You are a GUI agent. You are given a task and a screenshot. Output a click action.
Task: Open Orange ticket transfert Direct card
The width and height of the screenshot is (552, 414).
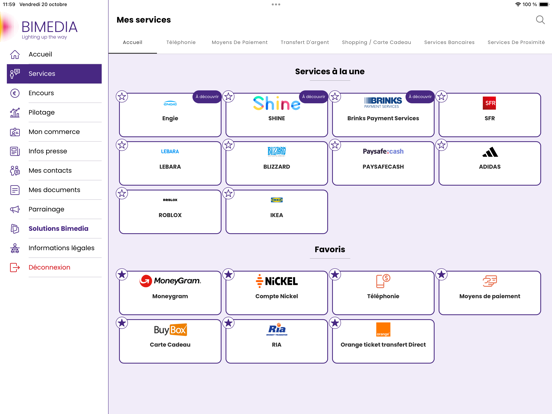click(383, 341)
